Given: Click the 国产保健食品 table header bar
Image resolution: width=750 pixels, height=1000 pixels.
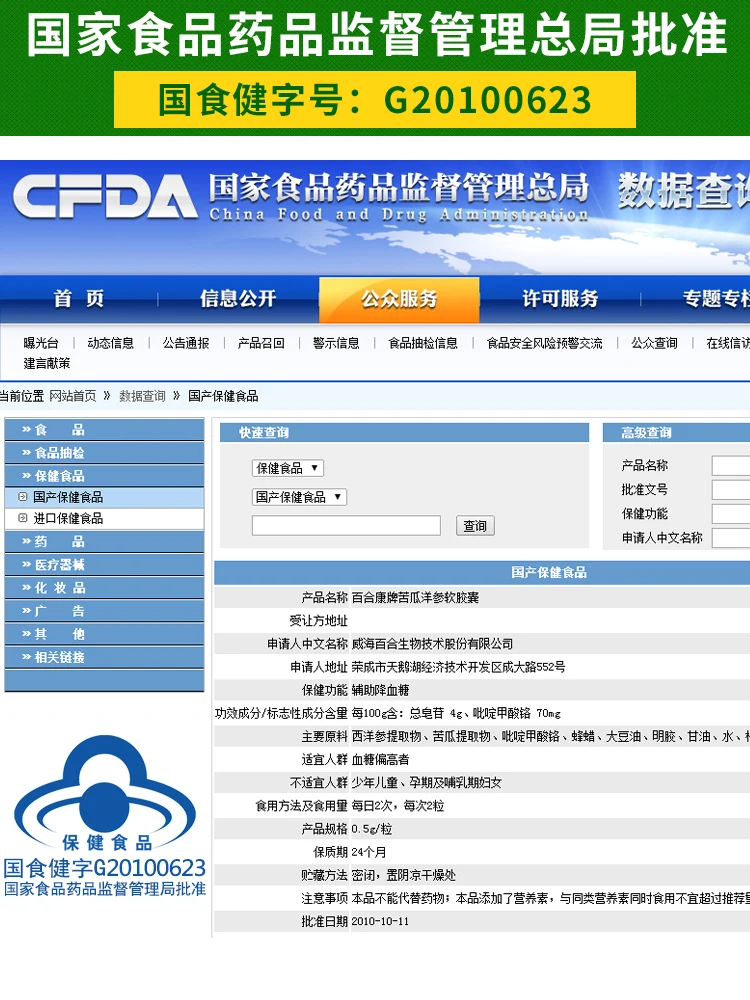Looking at the screenshot, I should (482, 573).
